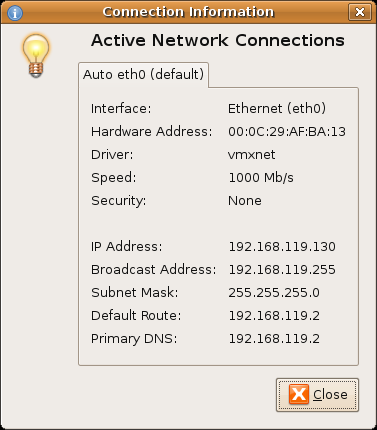The width and height of the screenshot is (377, 430).
Task: Click the Primary DNS value
Action: pyautogui.click(x=274, y=339)
